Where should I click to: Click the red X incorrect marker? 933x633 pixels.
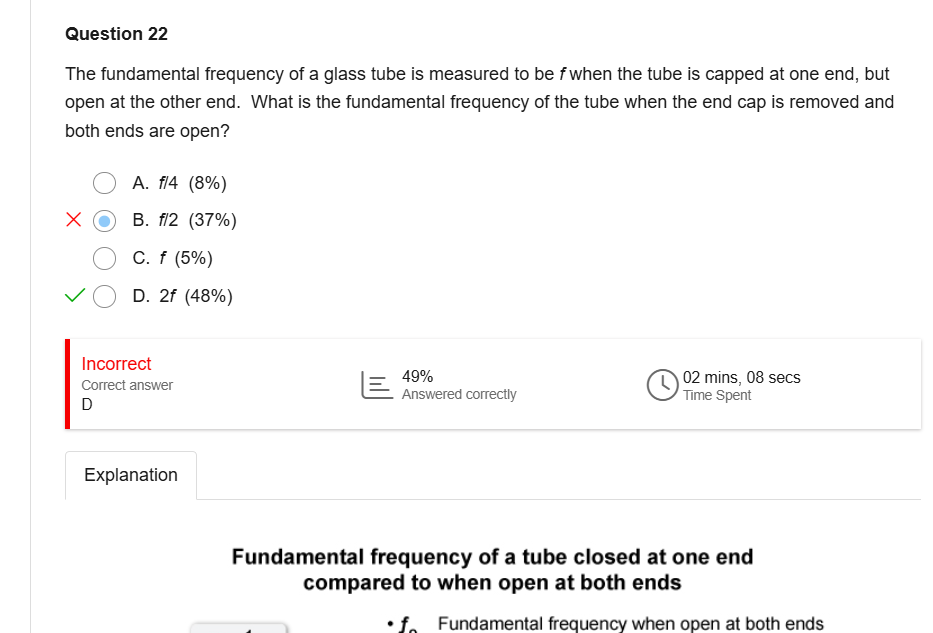(74, 220)
